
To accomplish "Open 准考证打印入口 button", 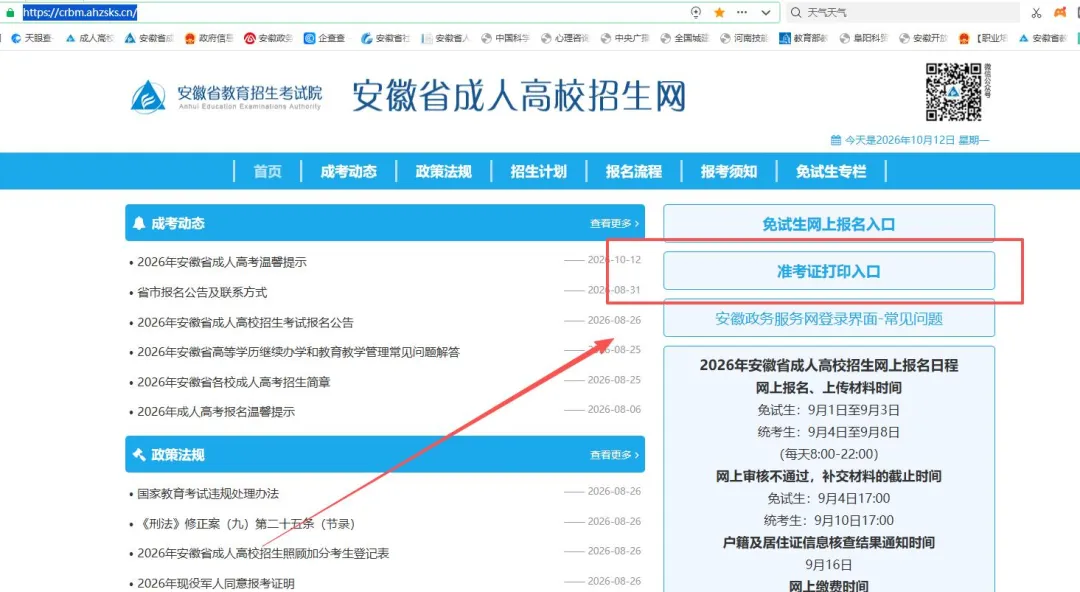I will (829, 272).
